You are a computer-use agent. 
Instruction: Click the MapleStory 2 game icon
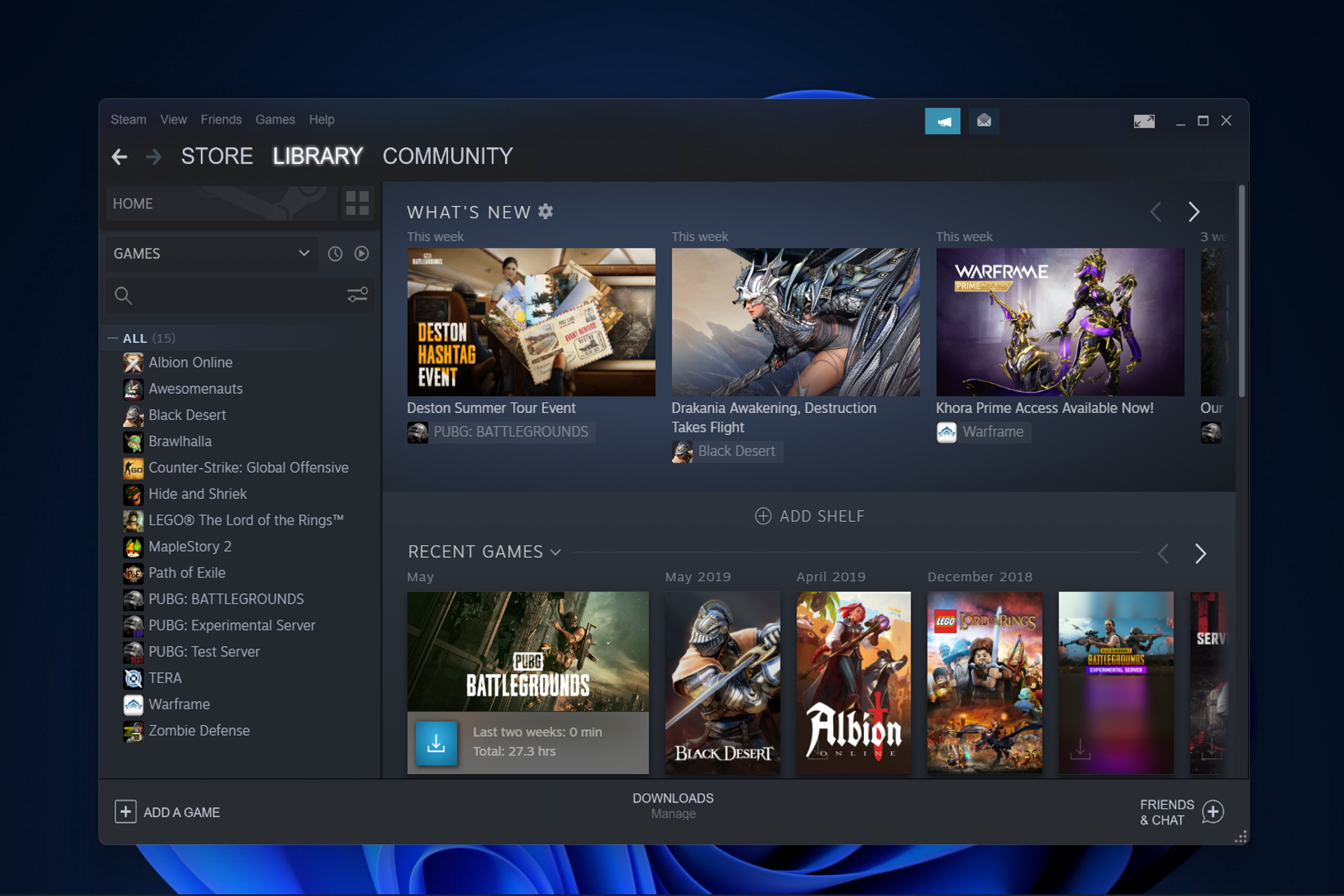[133, 547]
